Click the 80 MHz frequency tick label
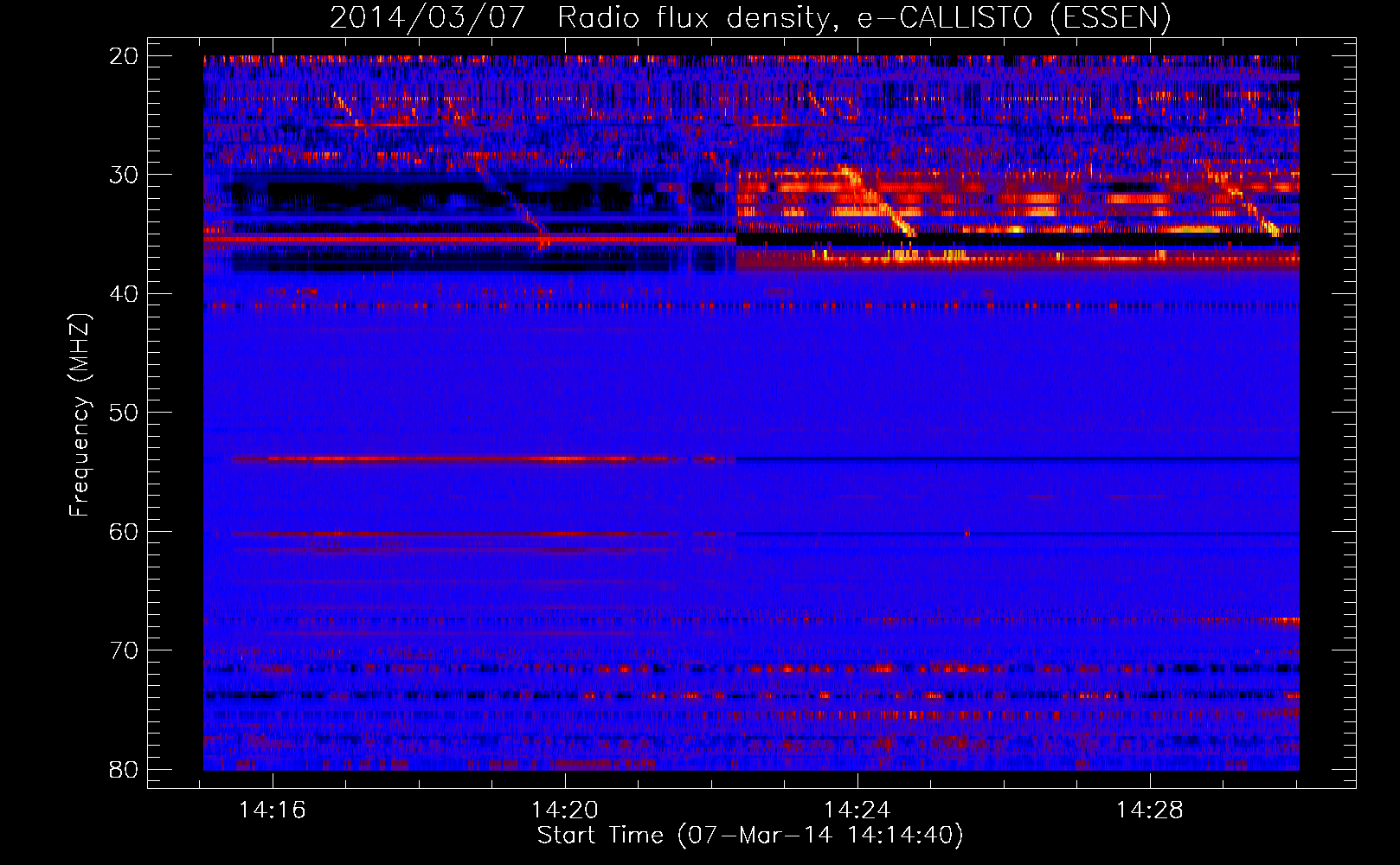Screen dimensions: 1400x865 click(x=124, y=770)
